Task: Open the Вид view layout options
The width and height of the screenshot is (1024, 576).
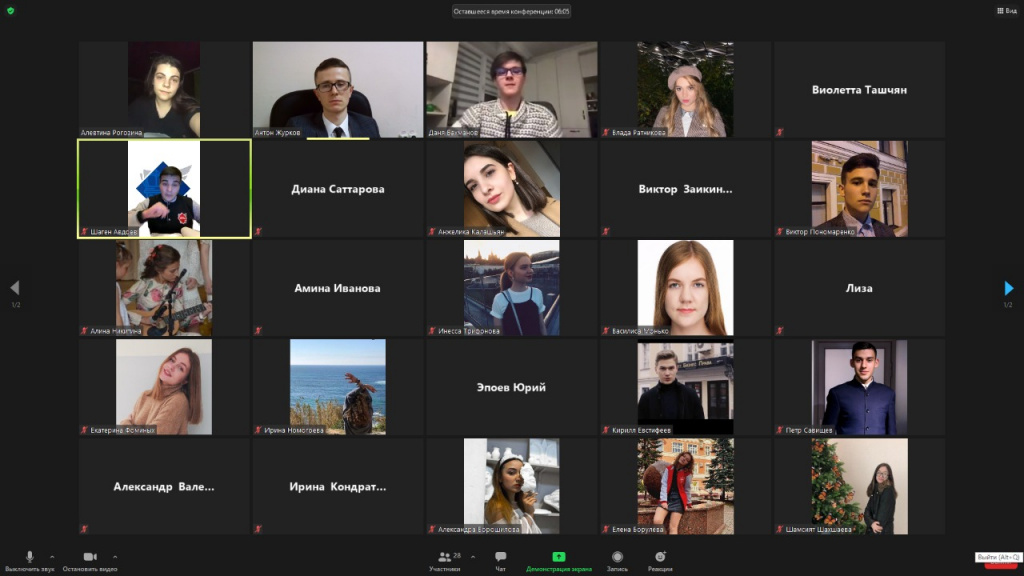Action: (1006, 10)
